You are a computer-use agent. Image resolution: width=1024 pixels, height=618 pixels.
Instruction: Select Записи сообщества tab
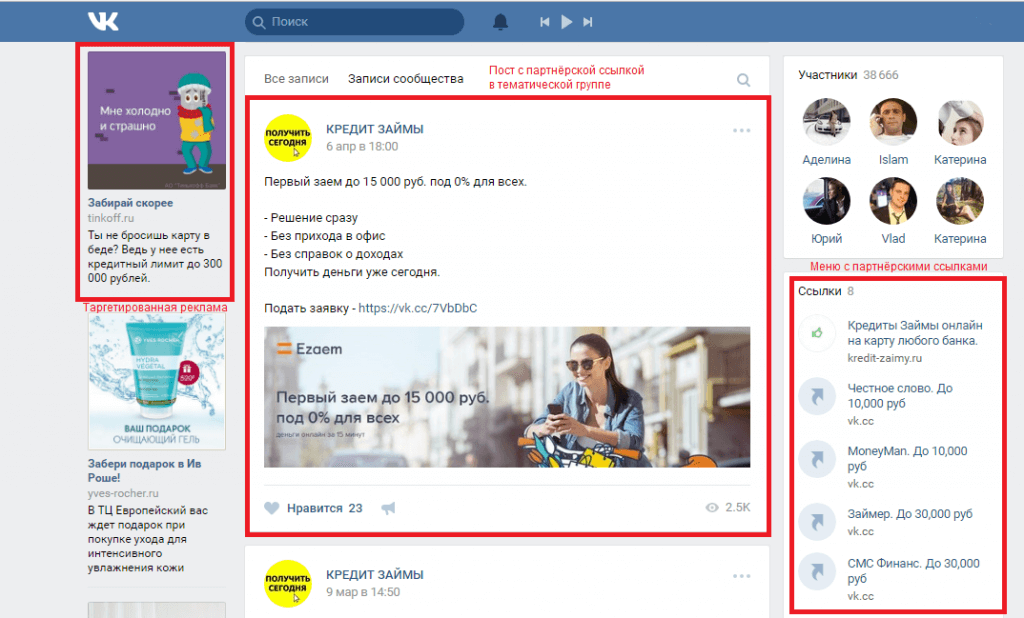pos(405,79)
